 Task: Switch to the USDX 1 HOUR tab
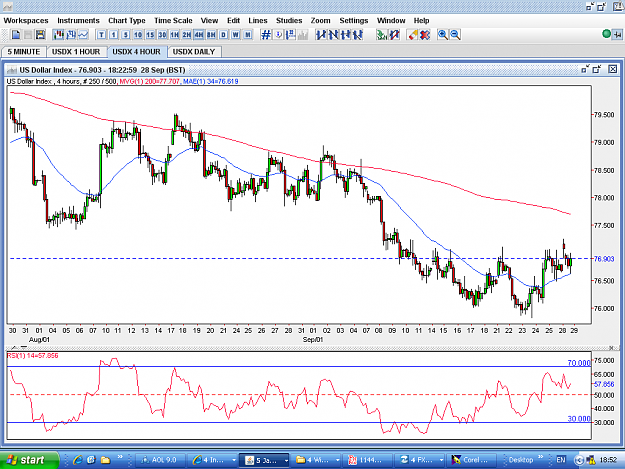point(76,52)
